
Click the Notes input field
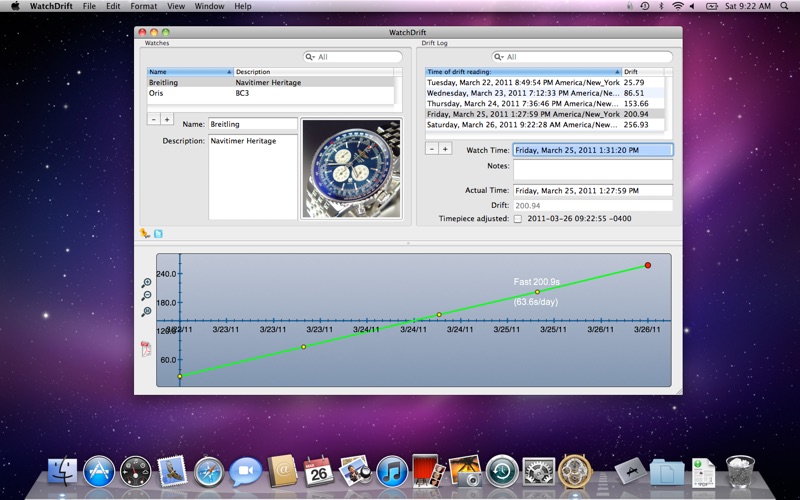point(593,169)
